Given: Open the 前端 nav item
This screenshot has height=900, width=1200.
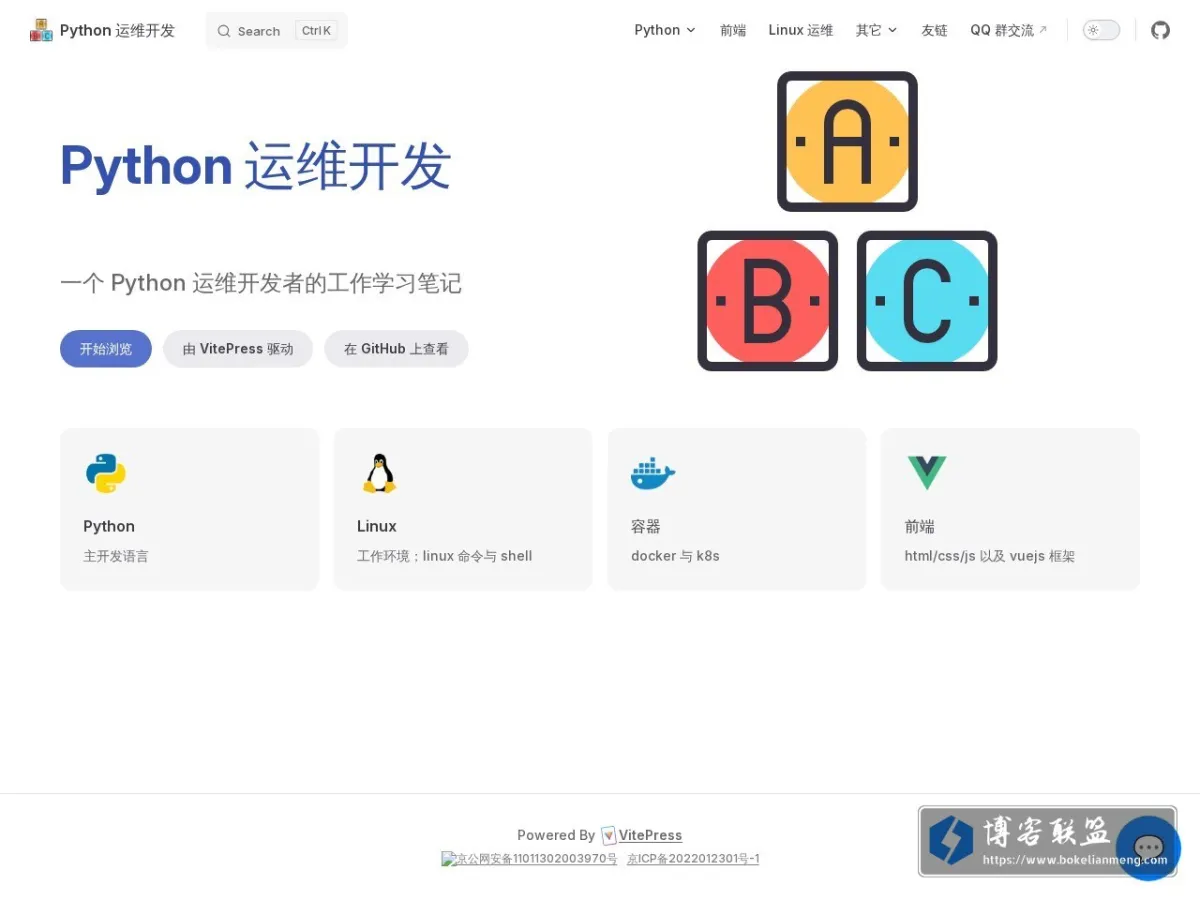Looking at the screenshot, I should [733, 30].
